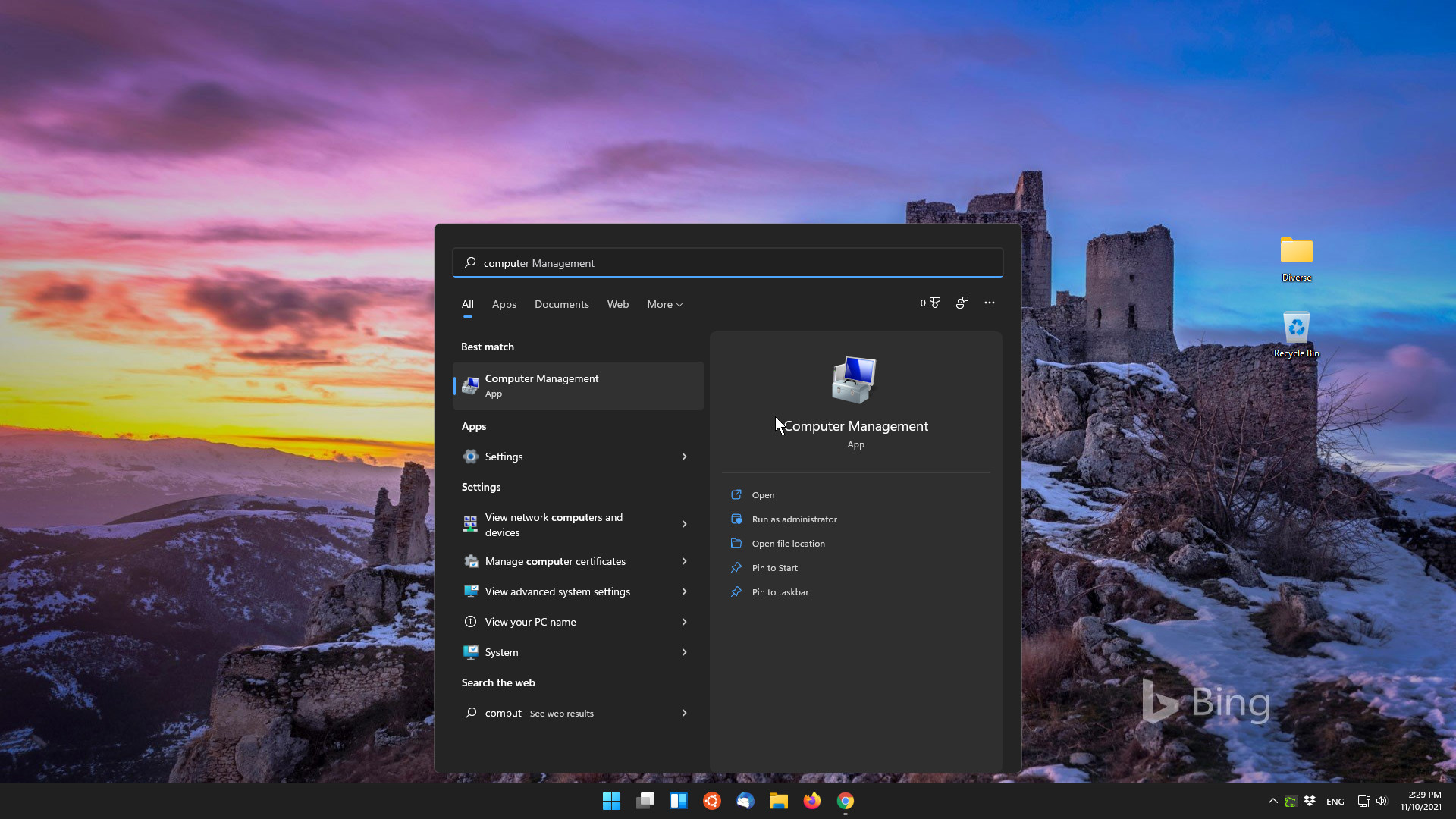The width and height of the screenshot is (1456, 819).
Task: Expand Manage computer certificates chevron
Action: (684, 561)
